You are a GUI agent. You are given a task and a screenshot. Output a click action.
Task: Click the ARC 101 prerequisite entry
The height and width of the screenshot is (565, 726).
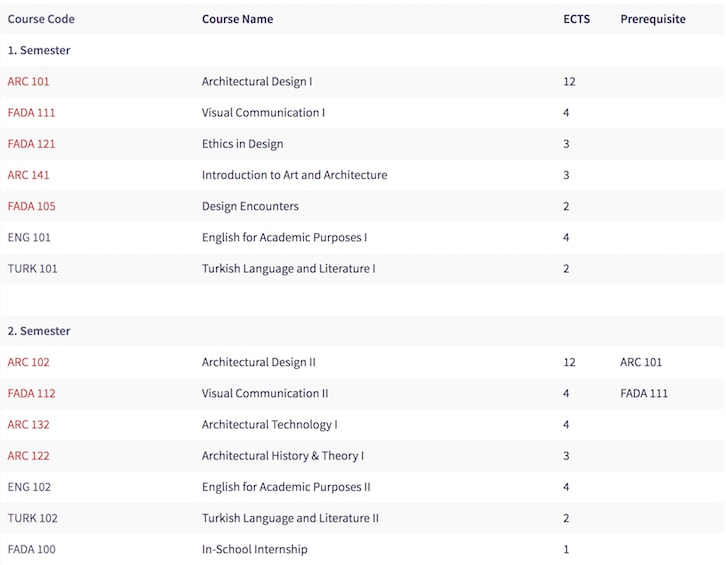tap(641, 362)
